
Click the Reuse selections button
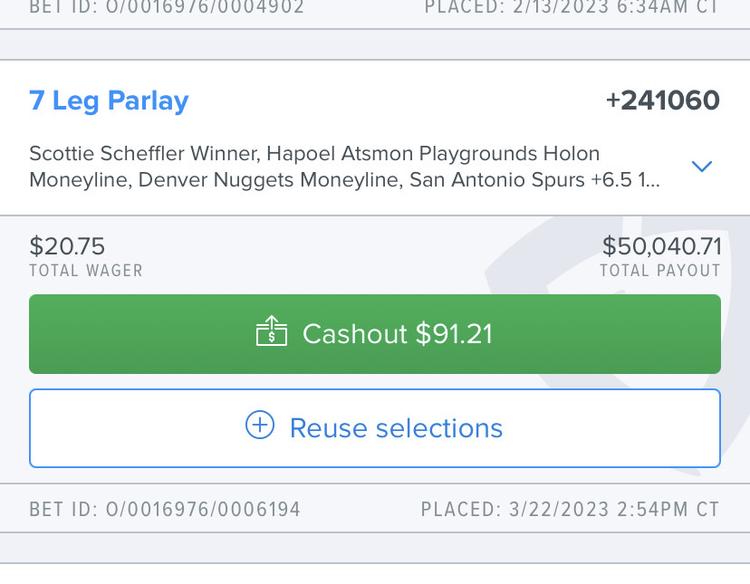(x=375, y=428)
